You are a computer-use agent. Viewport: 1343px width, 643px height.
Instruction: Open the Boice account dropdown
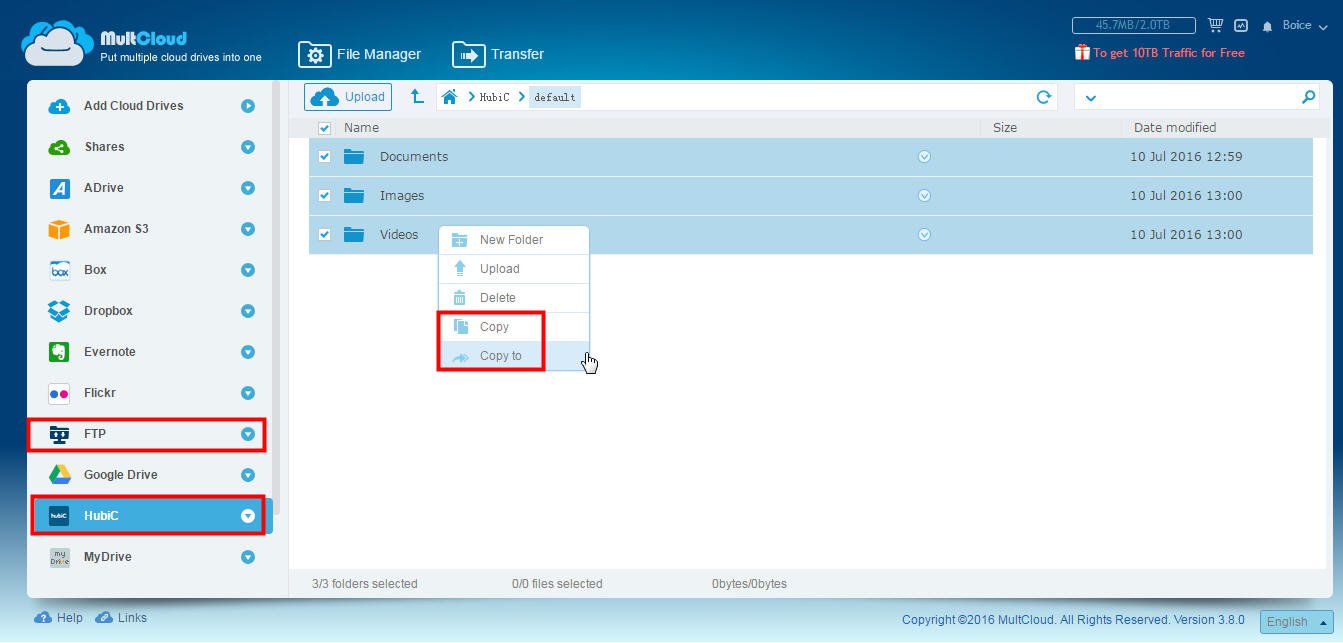[x=1305, y=26]
